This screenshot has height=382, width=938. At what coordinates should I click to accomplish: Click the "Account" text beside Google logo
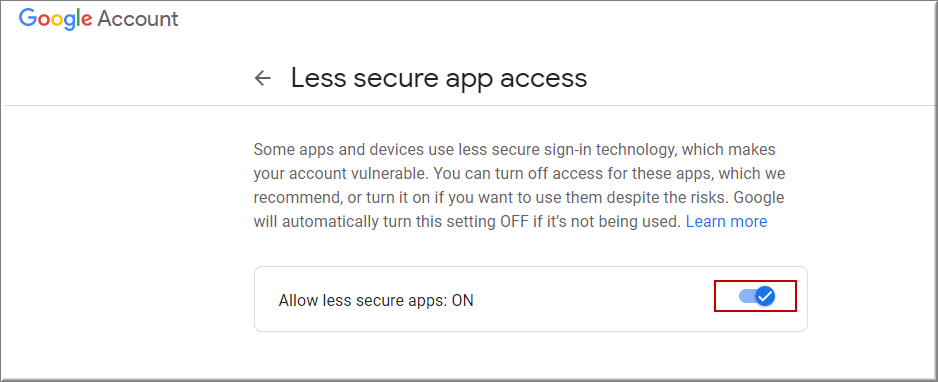(x=138, y=19)
